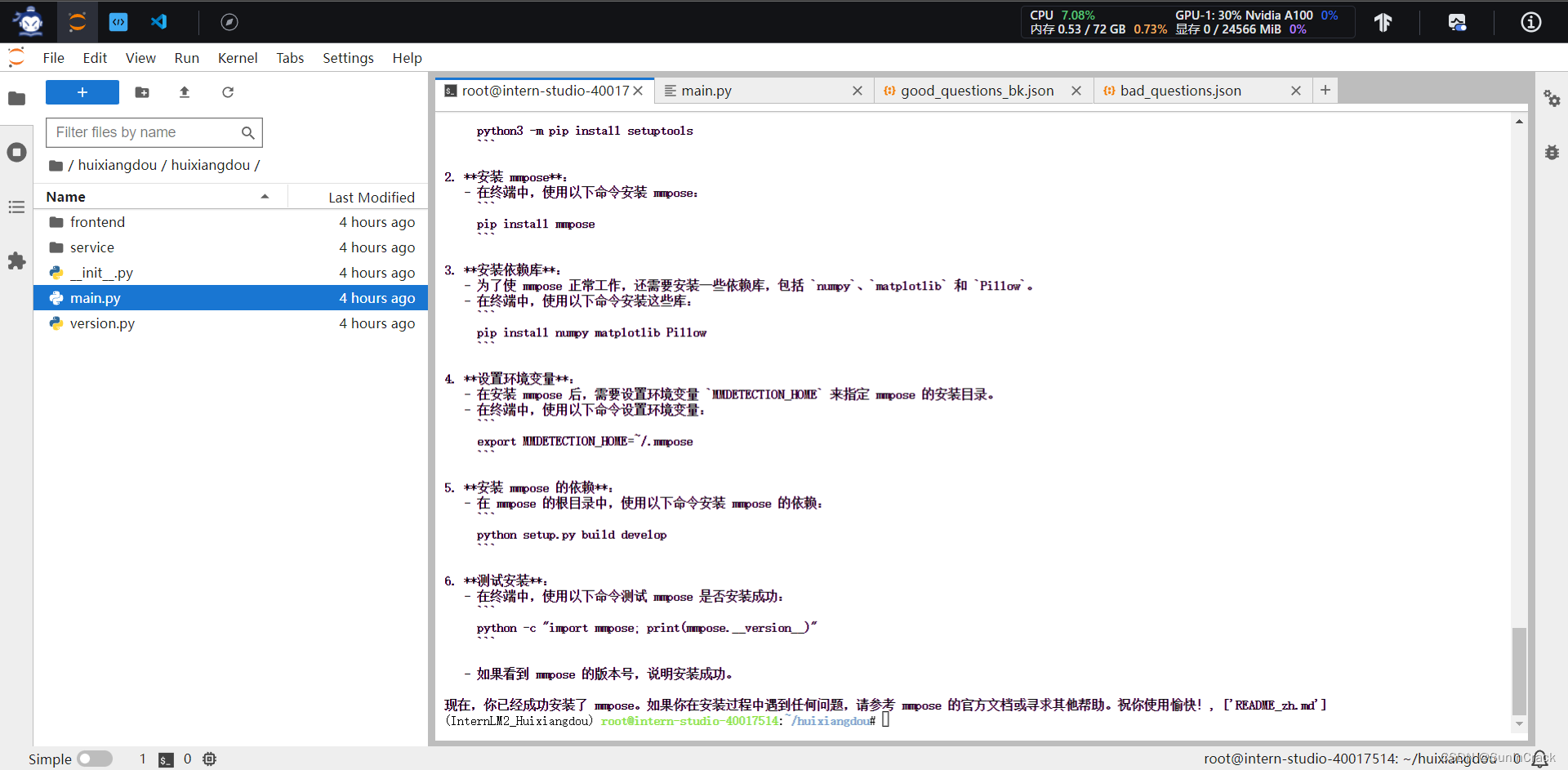Close the bad_questions.json tab

coord(1296,91)
